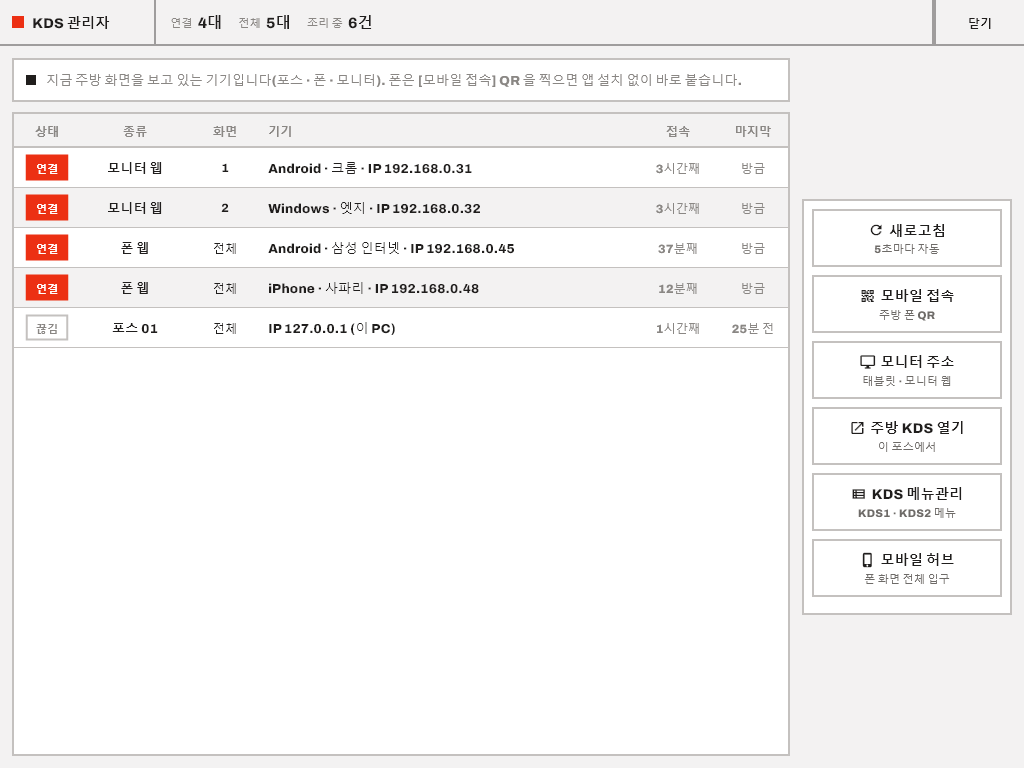
Task: Click the 끊김 badge for 포스 01
Action: click(47, 328)
